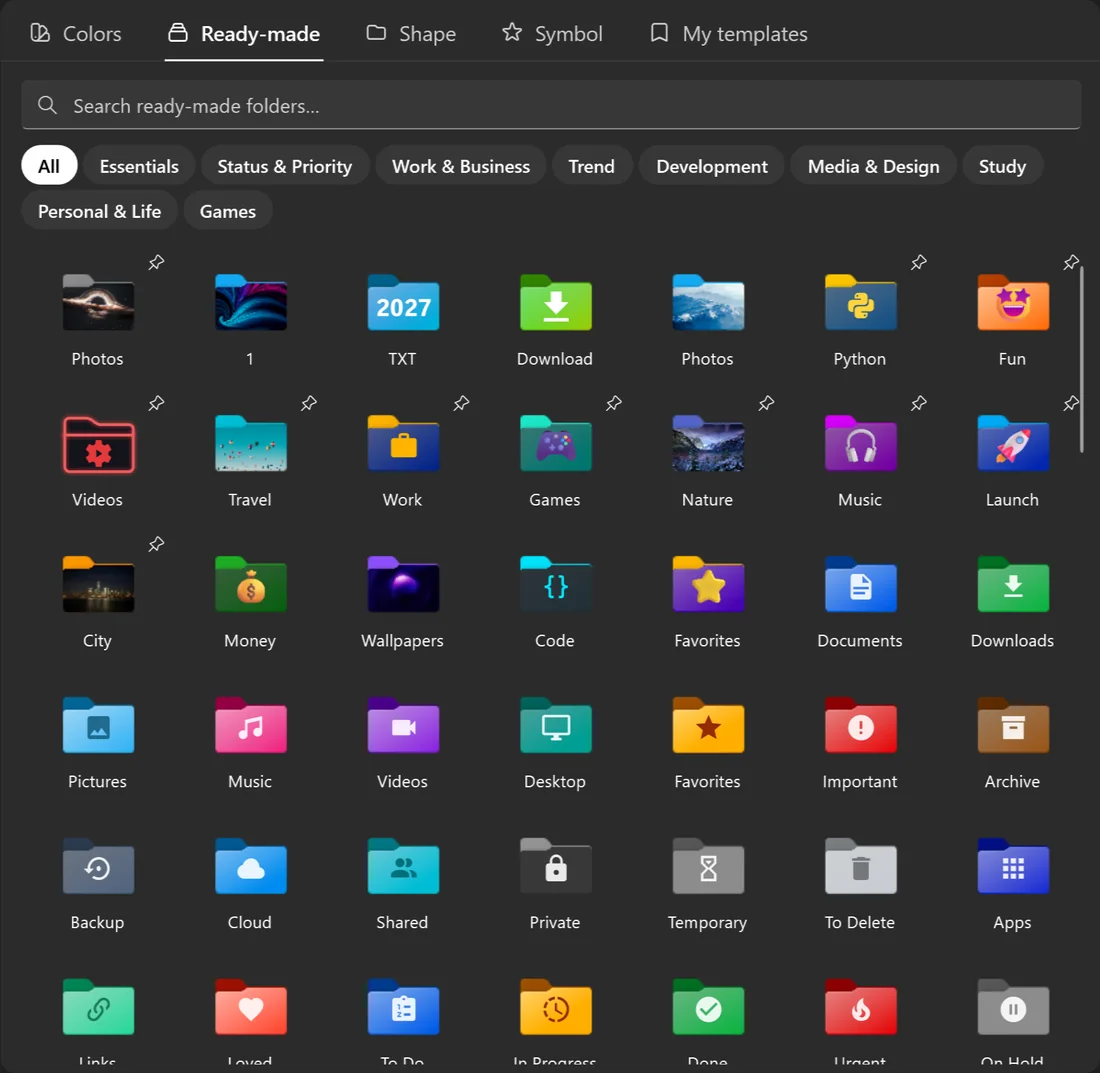Toggle pin on red Videos folder

coord(156,403)
